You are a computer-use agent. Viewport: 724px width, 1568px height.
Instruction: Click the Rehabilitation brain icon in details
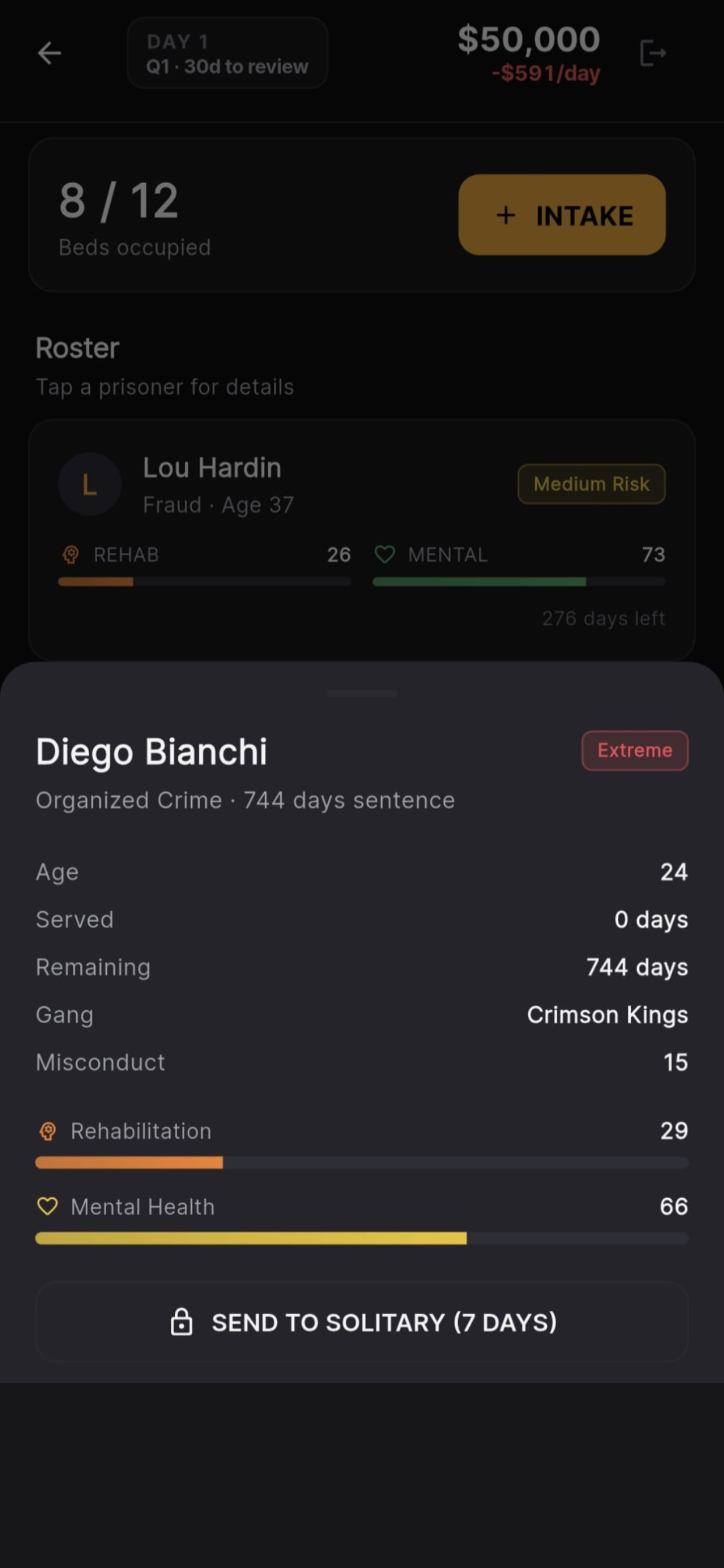[47, 1131]
